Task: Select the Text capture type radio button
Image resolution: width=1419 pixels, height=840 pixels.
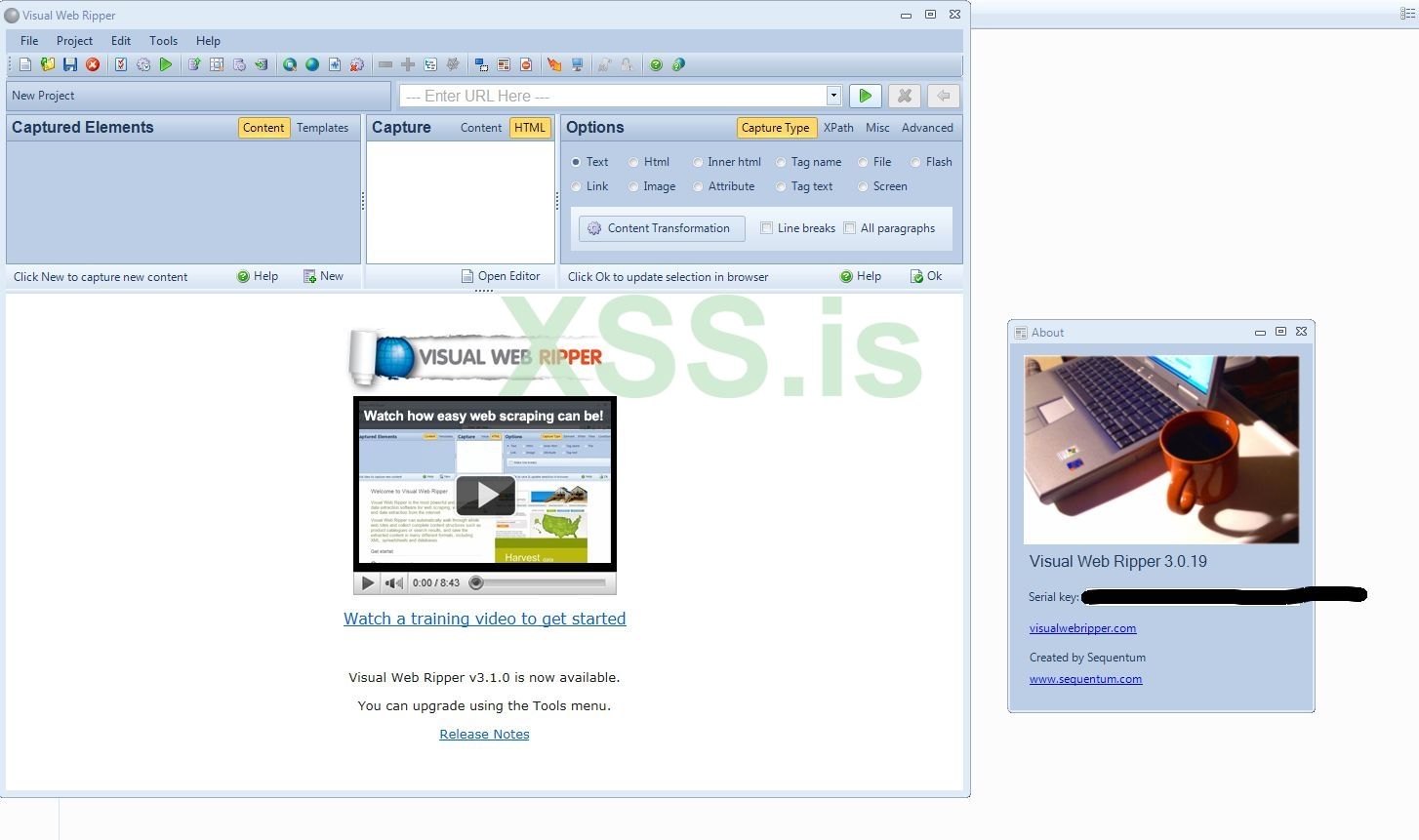Action: point(576,162)
